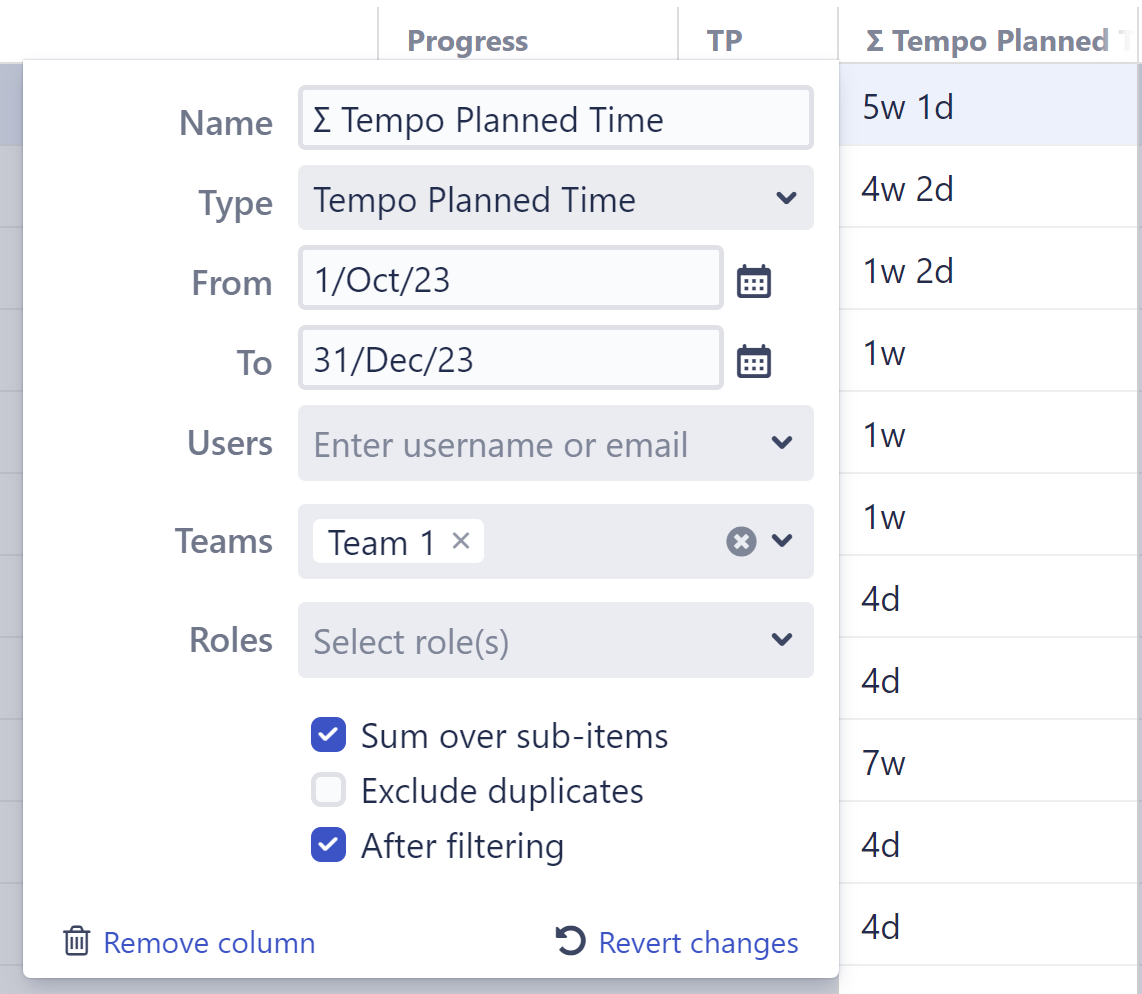Click the Σ symbol in the Tempo Planned column header
The width and height of the screenshot is (1142, 994).
(x=875, y=41)
